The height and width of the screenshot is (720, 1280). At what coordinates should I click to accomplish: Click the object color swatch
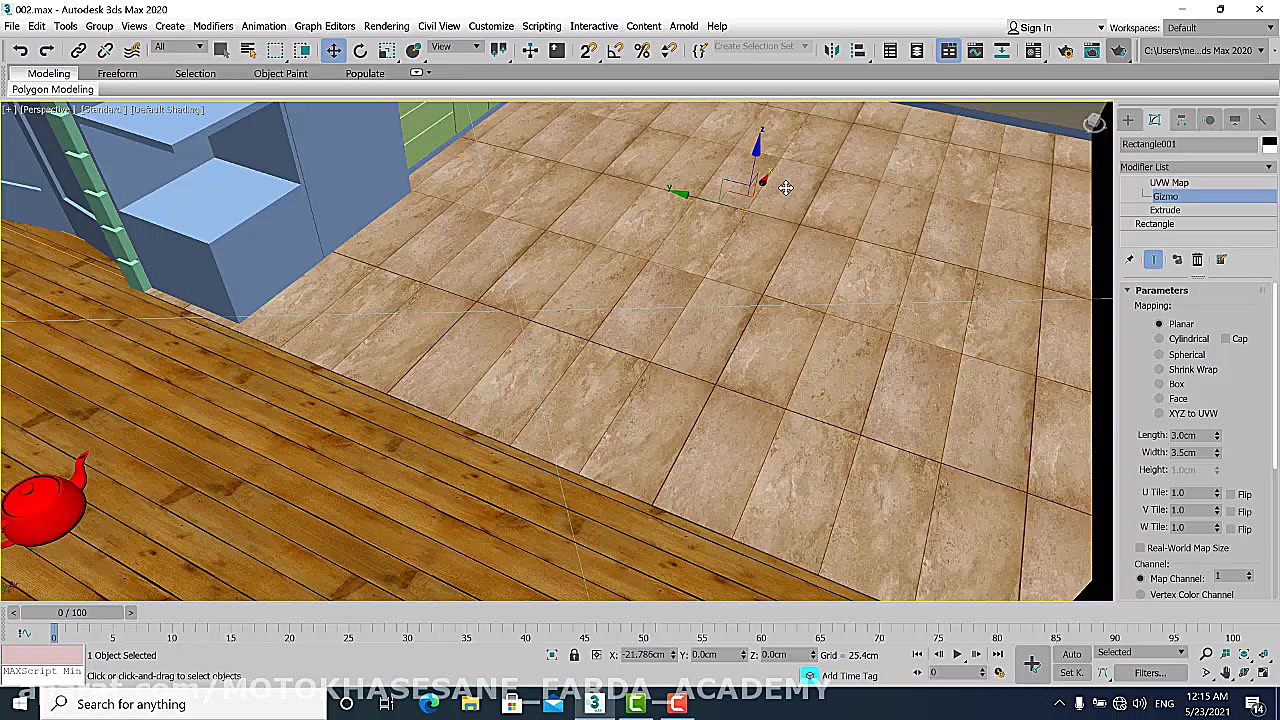tap(1268, 144)
